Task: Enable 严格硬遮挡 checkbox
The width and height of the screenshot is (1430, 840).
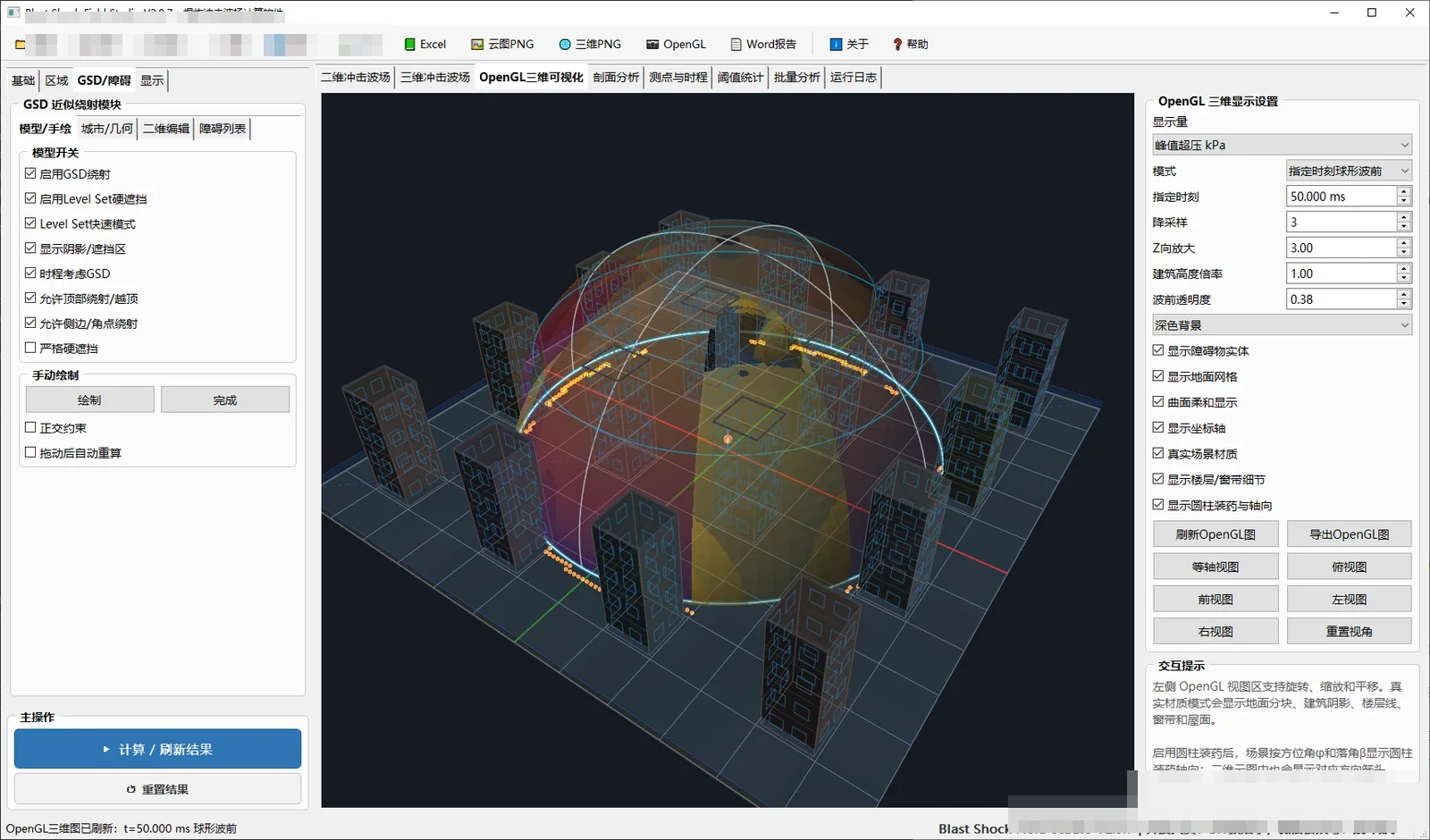Action: [30, 349]
